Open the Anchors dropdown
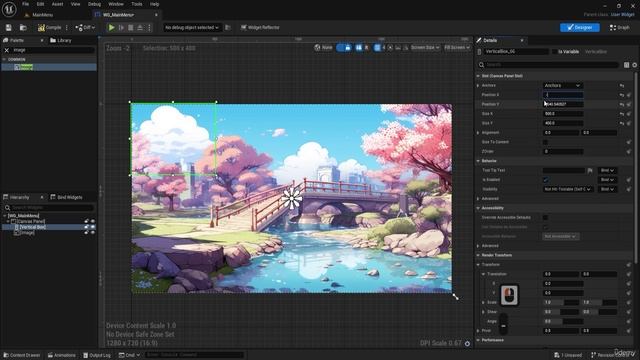Image resolution: width=640 pixels, height=360 pixels. pos(562,85)
